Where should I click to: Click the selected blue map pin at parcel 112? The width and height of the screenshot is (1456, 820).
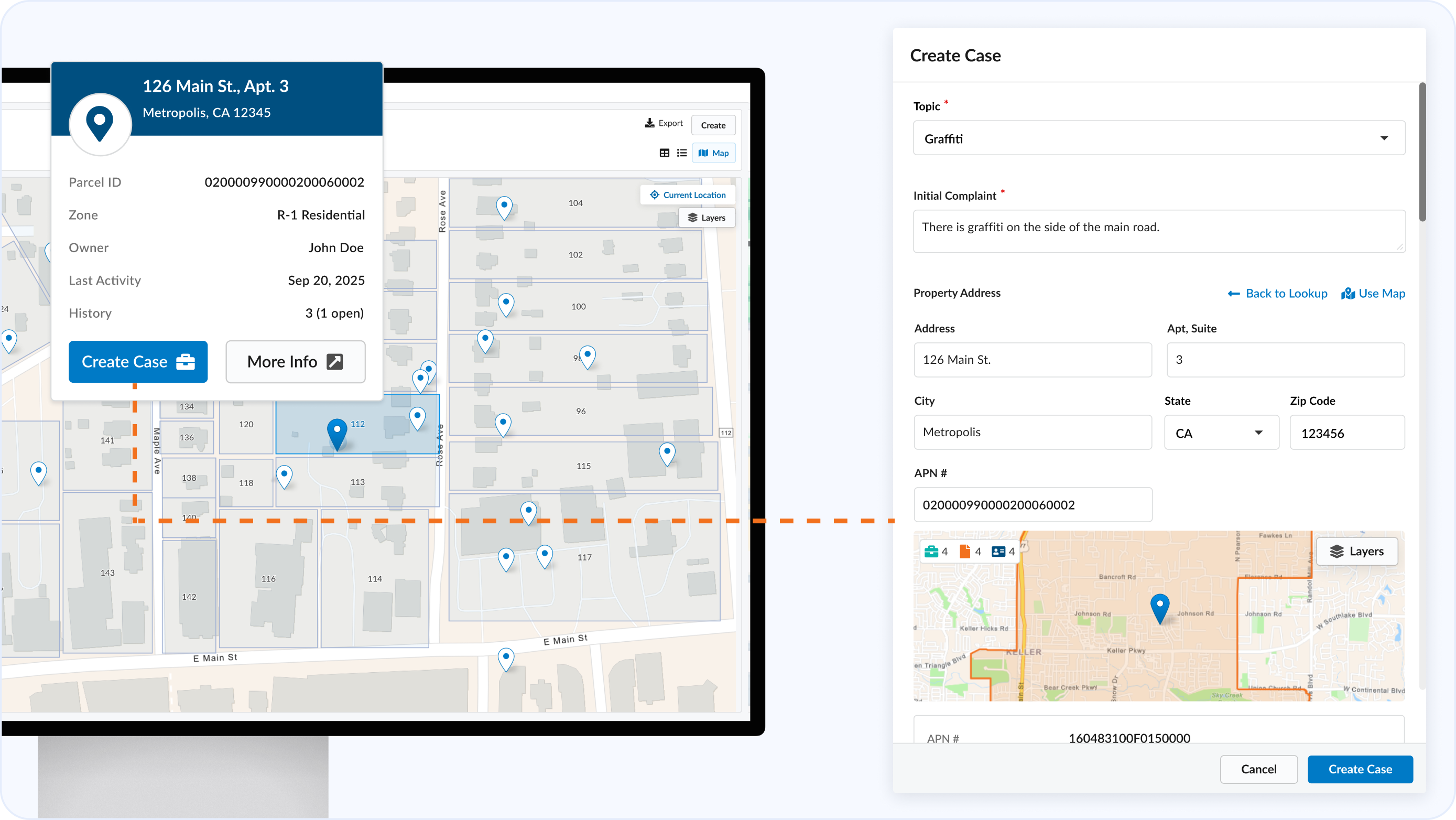(x=337, y=432)
